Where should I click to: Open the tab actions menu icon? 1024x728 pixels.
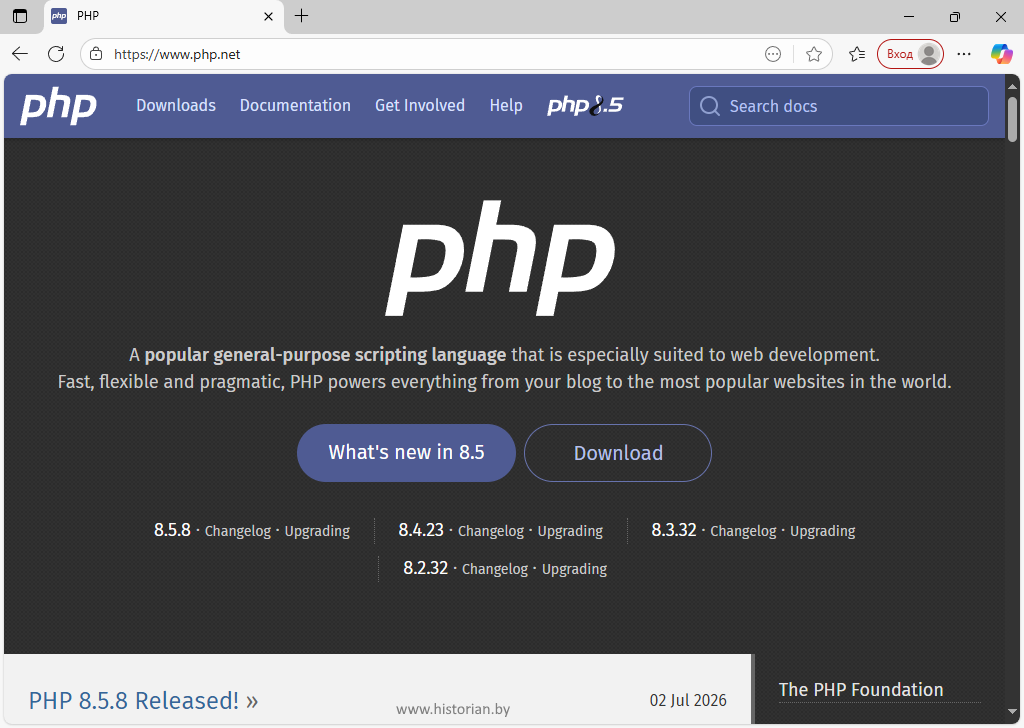[x=20, y=16]
